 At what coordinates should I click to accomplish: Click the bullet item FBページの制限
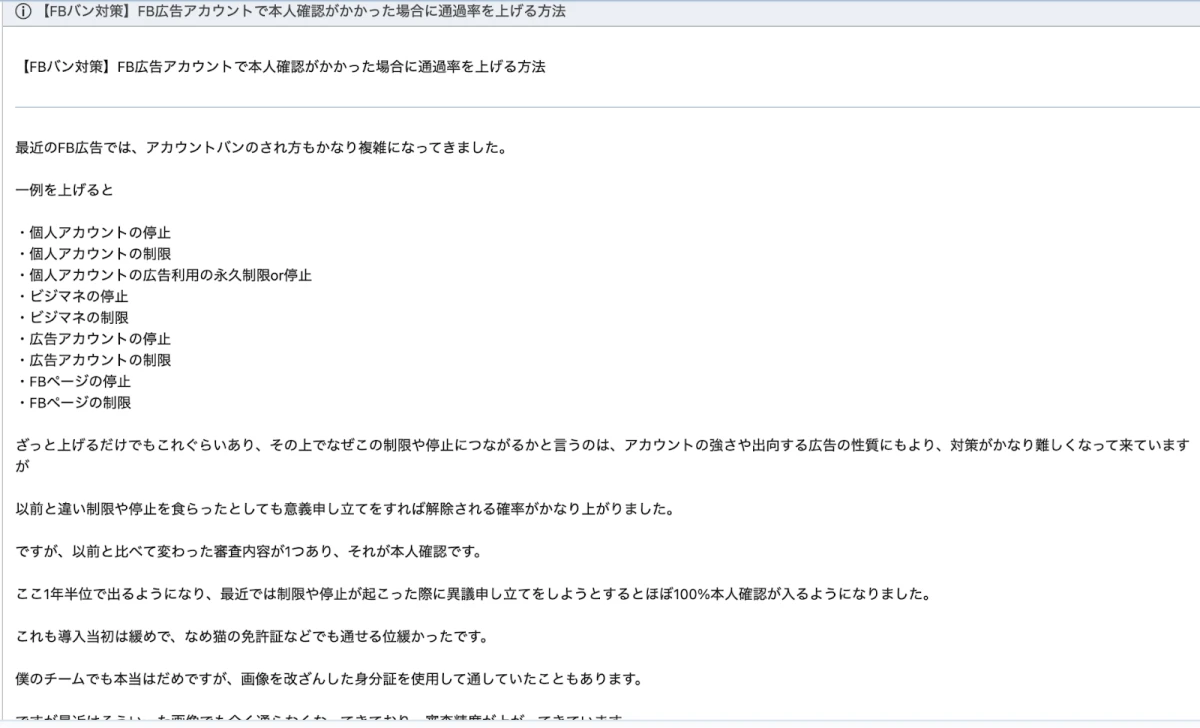74,403
